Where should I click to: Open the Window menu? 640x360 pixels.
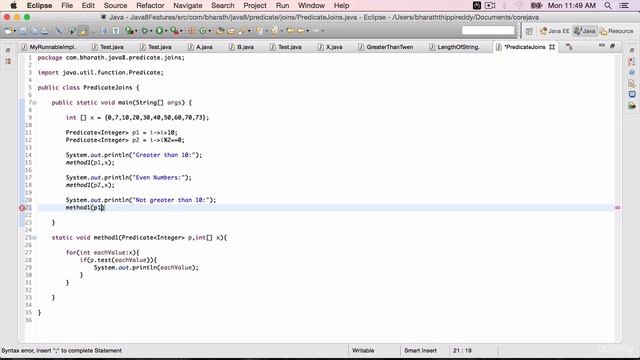tap(311, 5)
